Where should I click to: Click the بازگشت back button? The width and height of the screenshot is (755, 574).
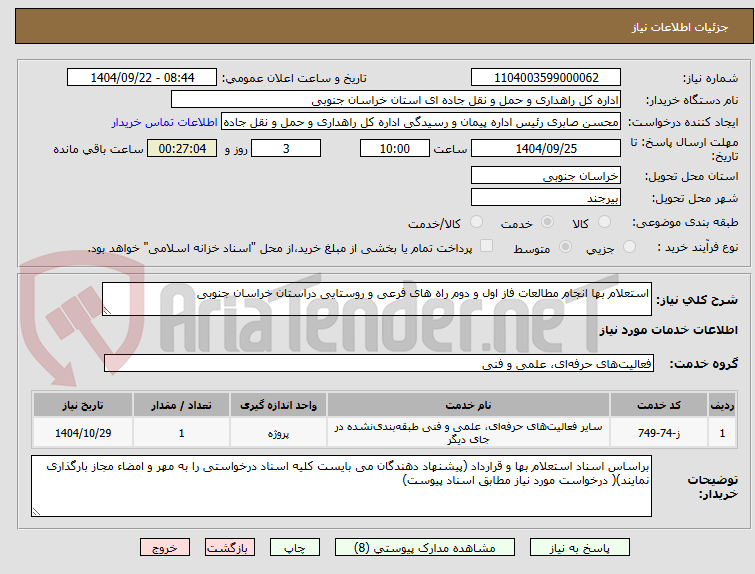(x=230, y=548)
